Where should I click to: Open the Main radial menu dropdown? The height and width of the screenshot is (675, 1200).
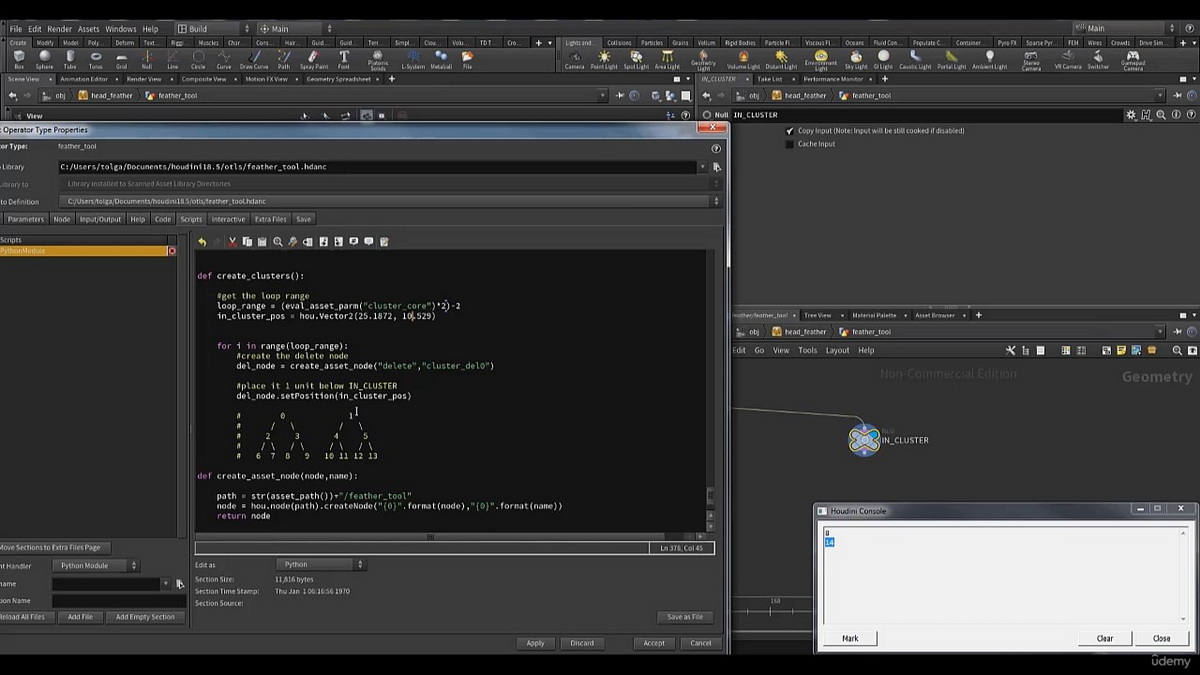pyautogui.click(x=295, y=29)
